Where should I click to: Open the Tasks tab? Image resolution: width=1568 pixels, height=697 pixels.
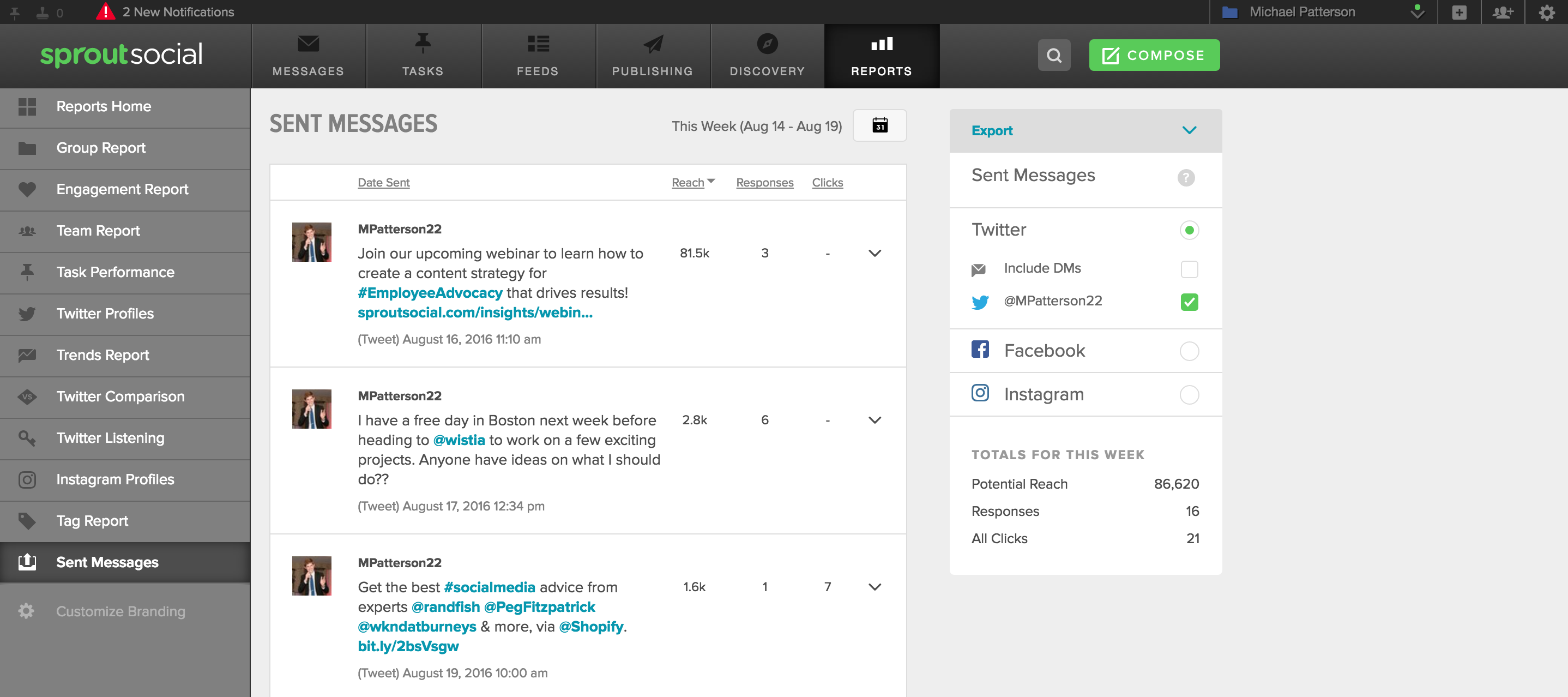pyautogui.click(x=423, y=56)
